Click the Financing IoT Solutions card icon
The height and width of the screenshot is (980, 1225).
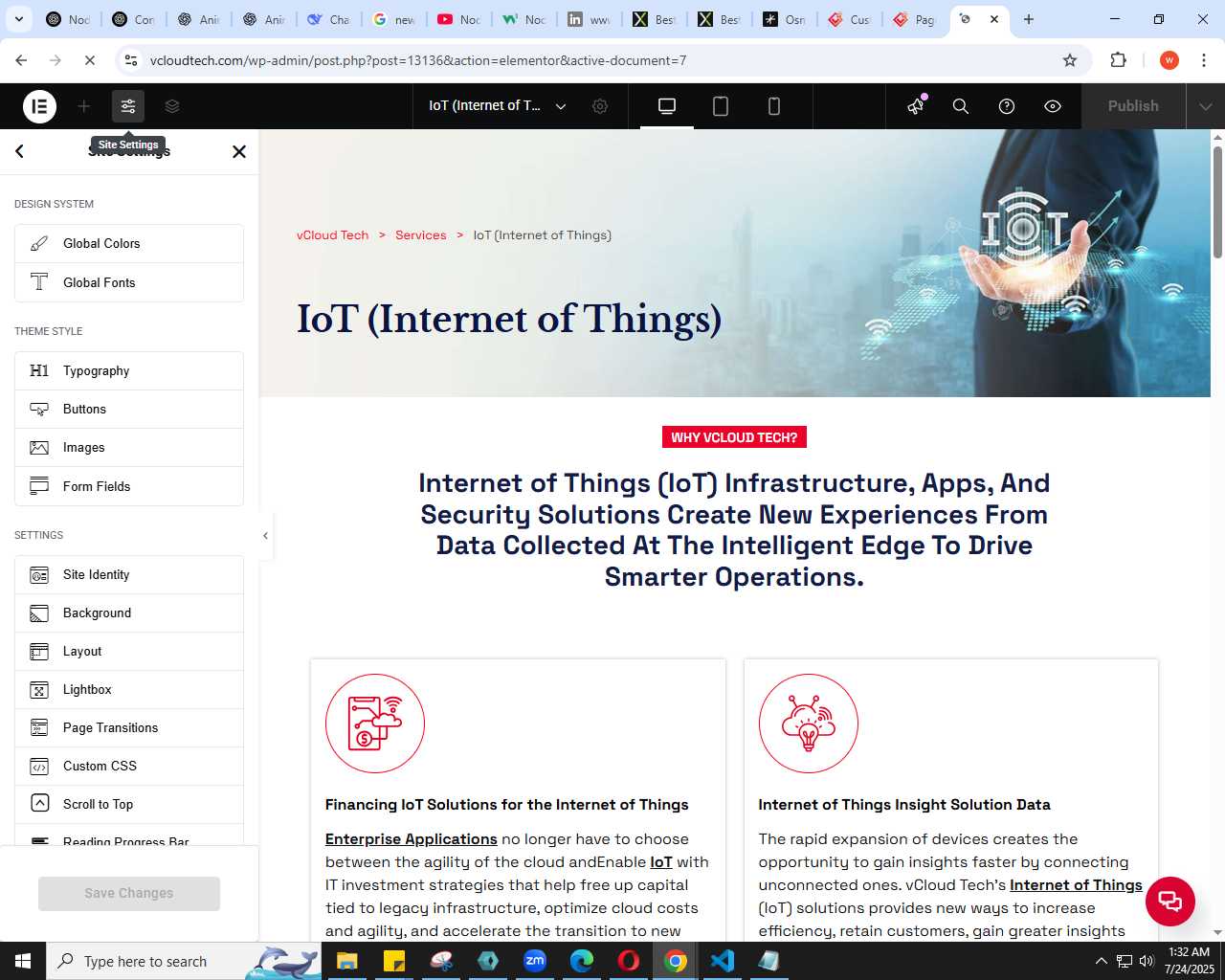click(375, 724)
